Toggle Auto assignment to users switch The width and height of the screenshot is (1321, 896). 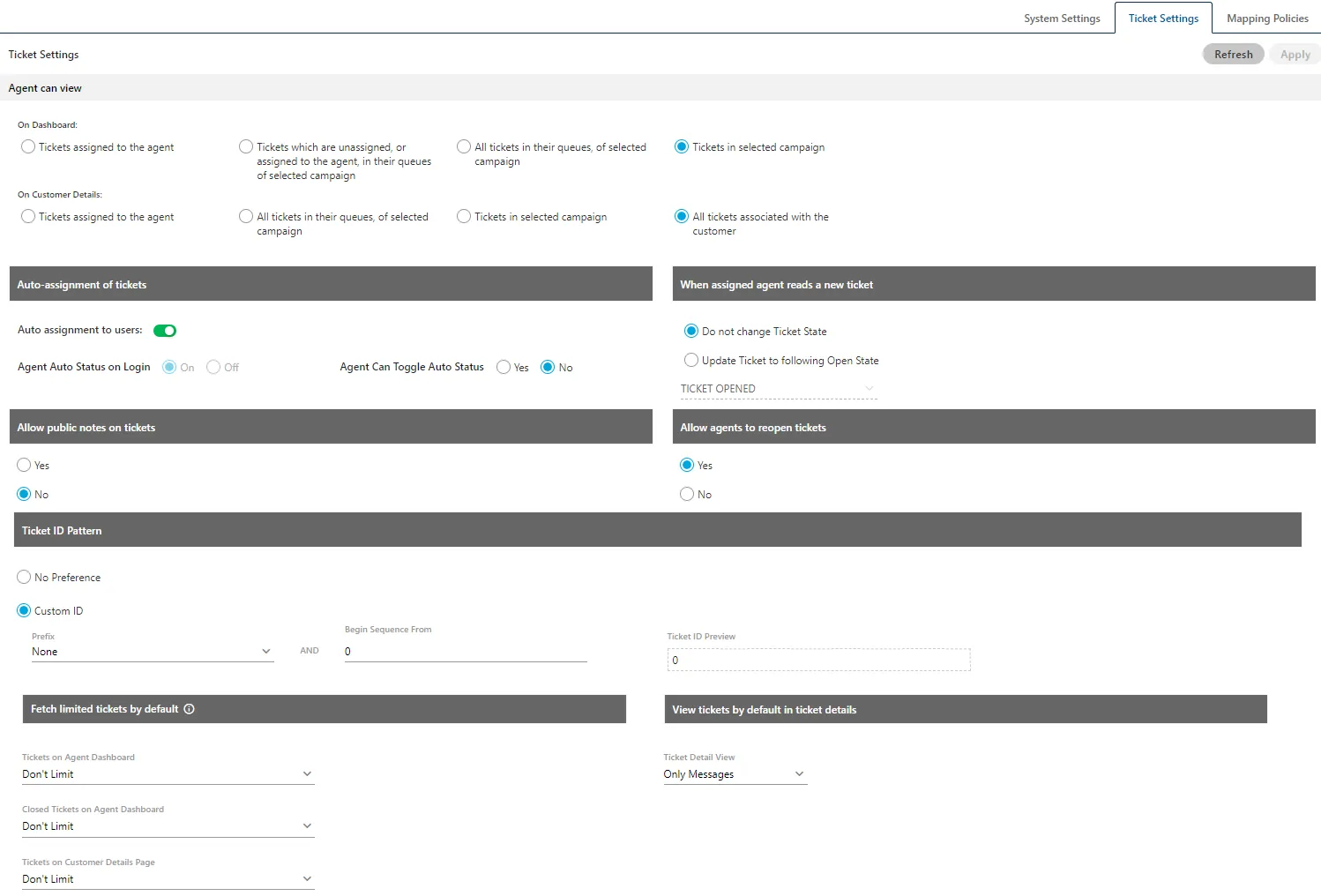[x=165, y=331]
